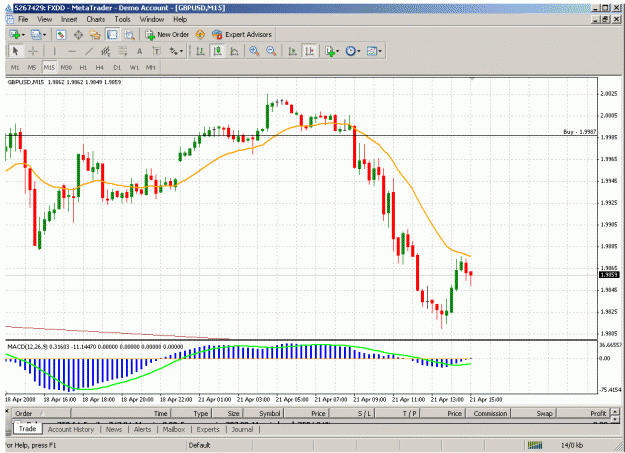Select the Text 'A' drawing tool
Viewport: 625px width, 453px height.
pos(139,51)
